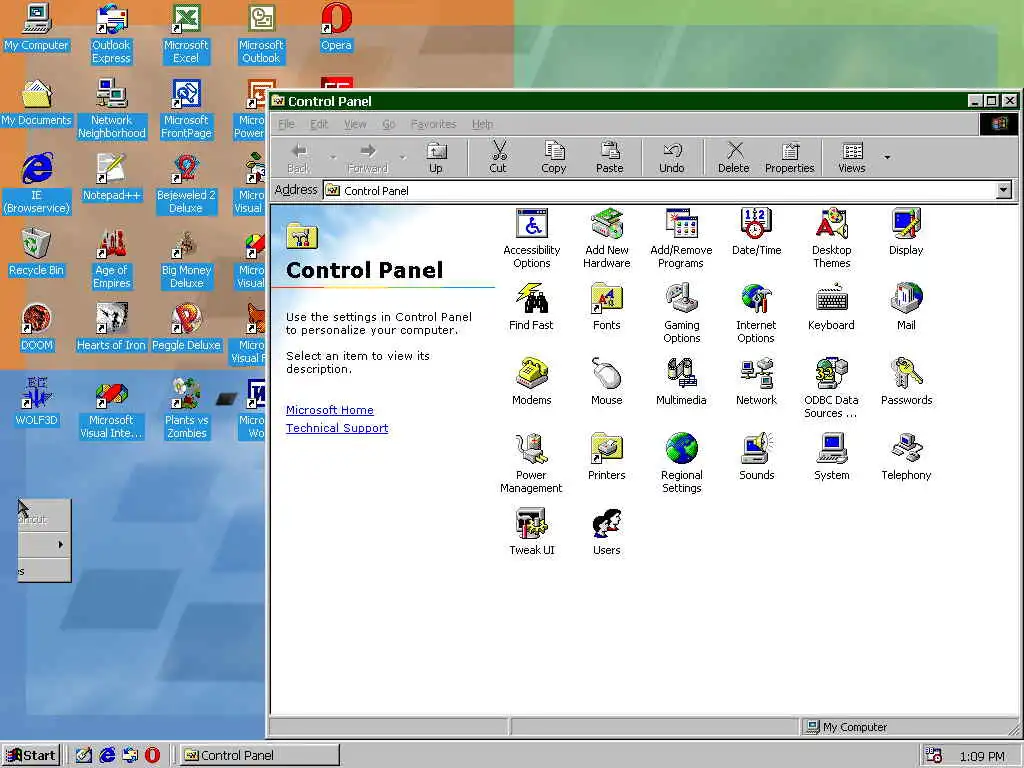This screenshot has height=768, width=1024.
Task: Select the Find Fast icon
Action: point(532,307)
